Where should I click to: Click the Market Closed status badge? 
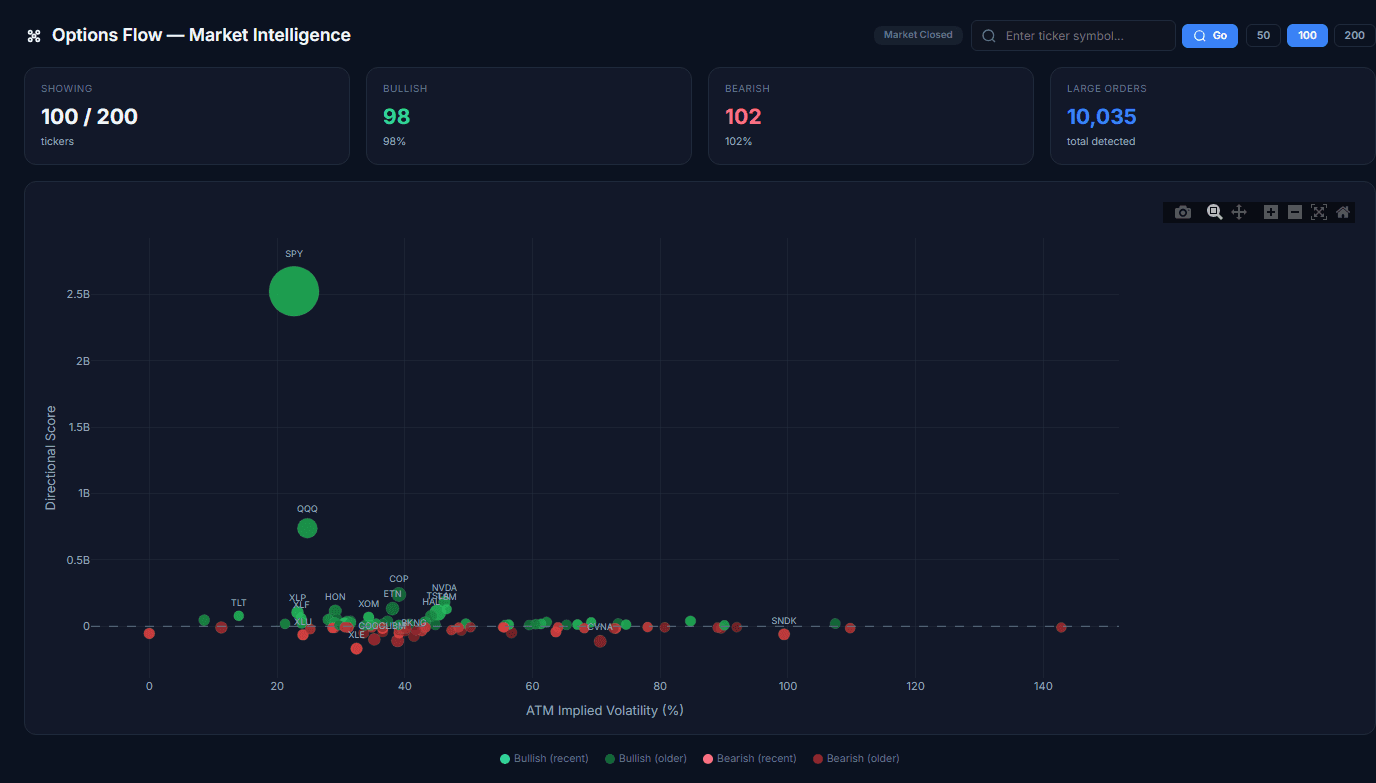(x=917, y=34)
